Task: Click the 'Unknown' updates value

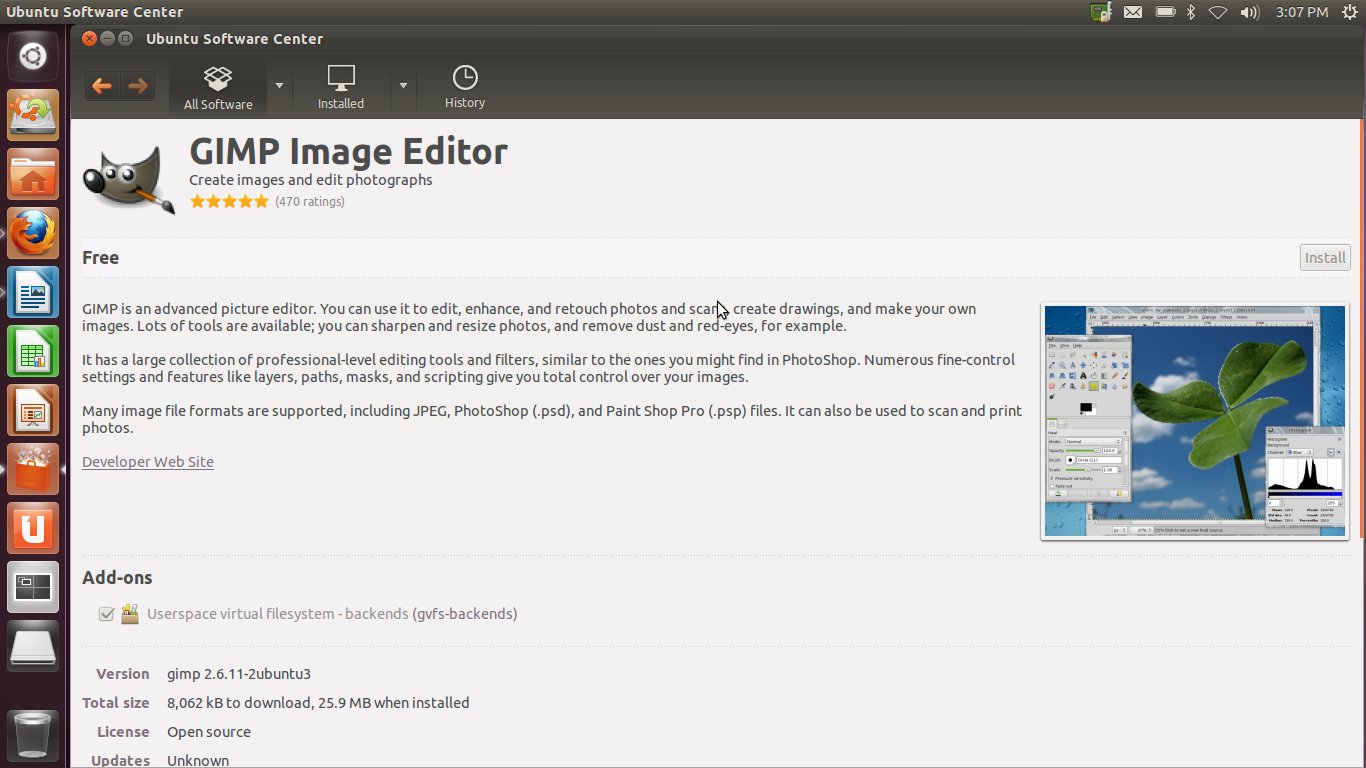Action: click(x=198, y=760)
